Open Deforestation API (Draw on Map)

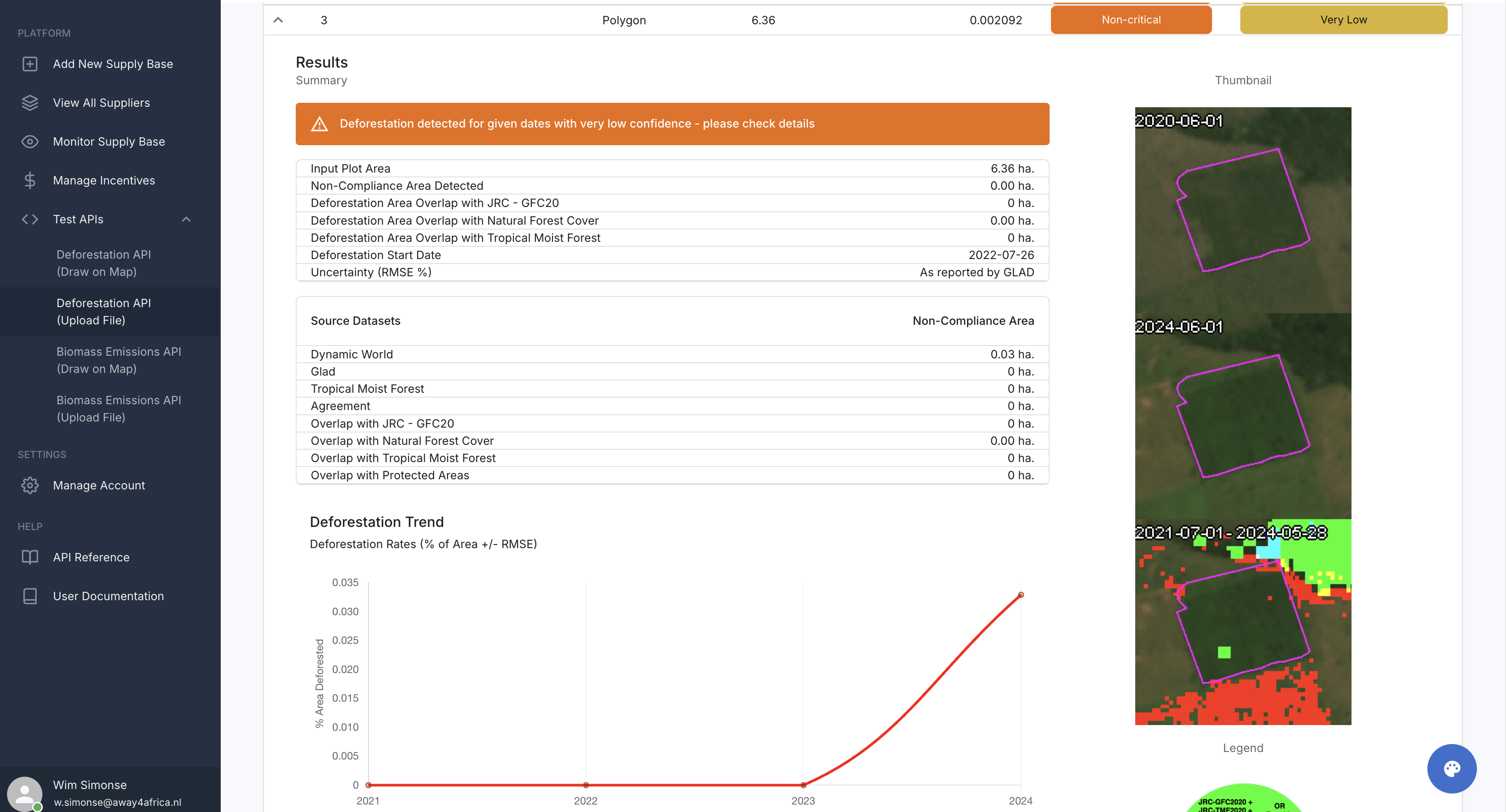pyautogui.click(x=103, y=263)
